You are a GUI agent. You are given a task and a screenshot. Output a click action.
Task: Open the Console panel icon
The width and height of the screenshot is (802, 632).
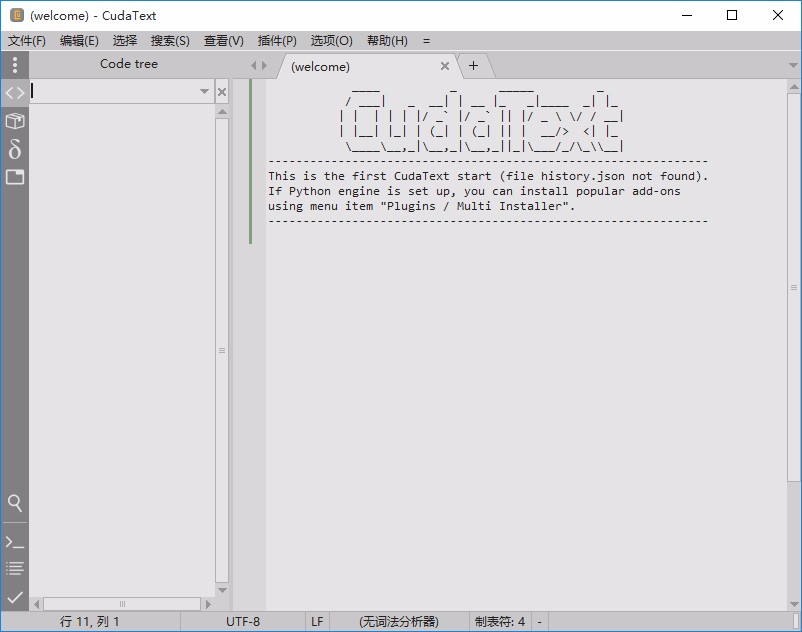(x=15, y=542)
